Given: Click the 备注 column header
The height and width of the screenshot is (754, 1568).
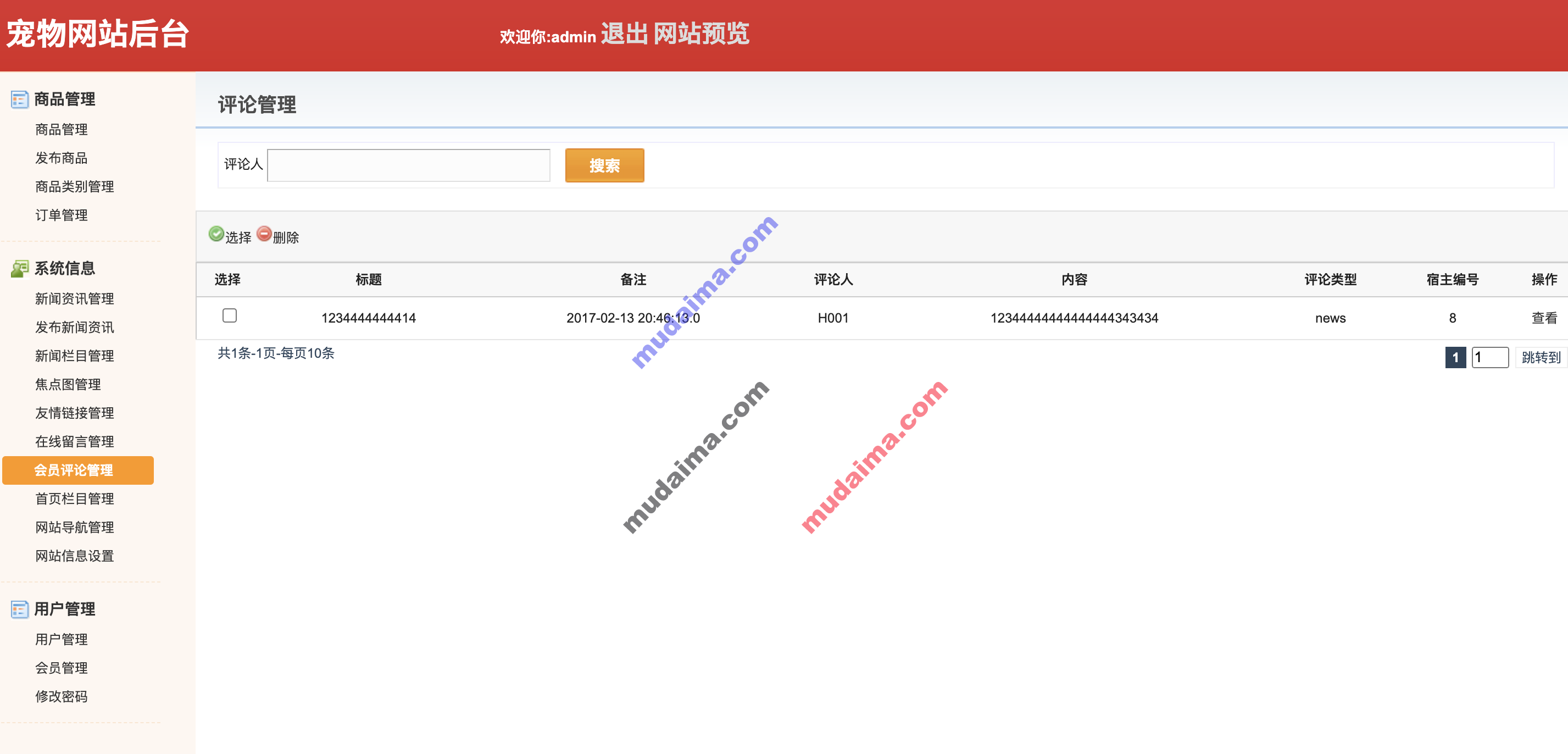Looking at the screenshot, I should 633,280.
